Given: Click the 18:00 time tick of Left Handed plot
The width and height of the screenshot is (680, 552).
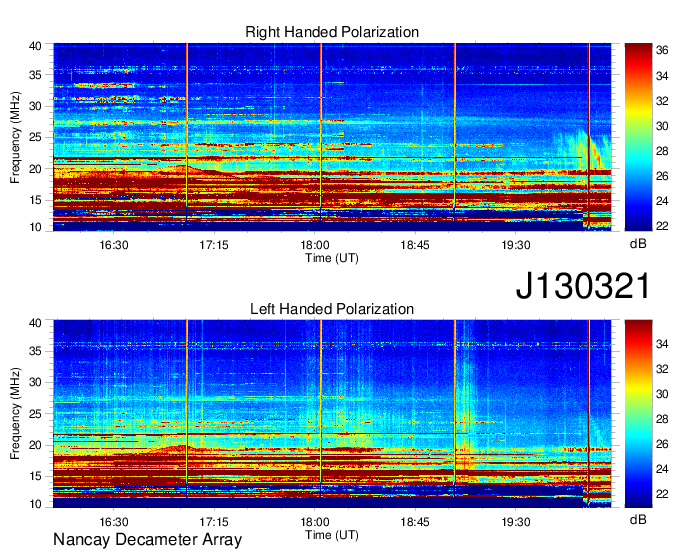Looking at the screenshot, I should [315, 522].
